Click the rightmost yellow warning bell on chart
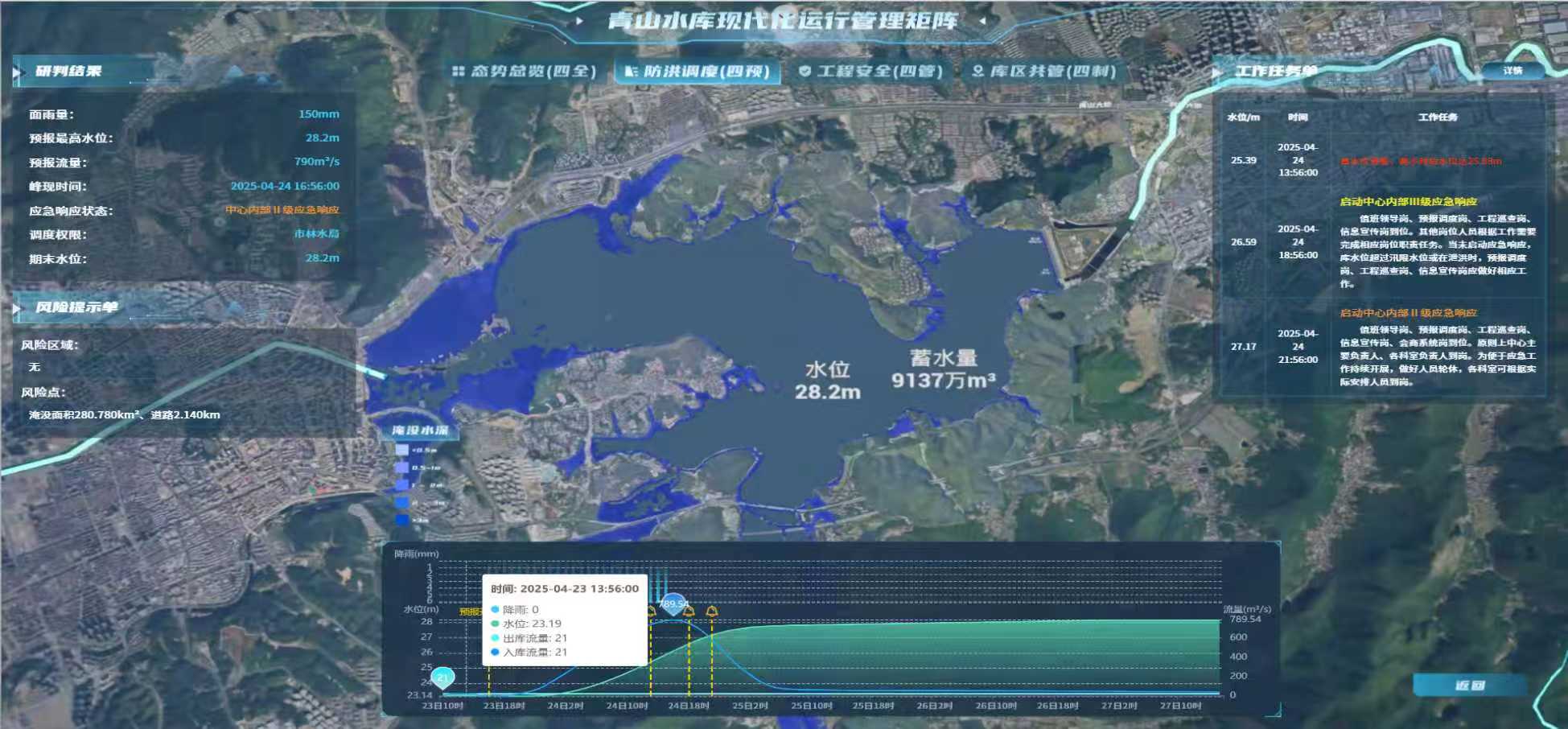Screen dimensions: 1568x729 pos(711,612)
